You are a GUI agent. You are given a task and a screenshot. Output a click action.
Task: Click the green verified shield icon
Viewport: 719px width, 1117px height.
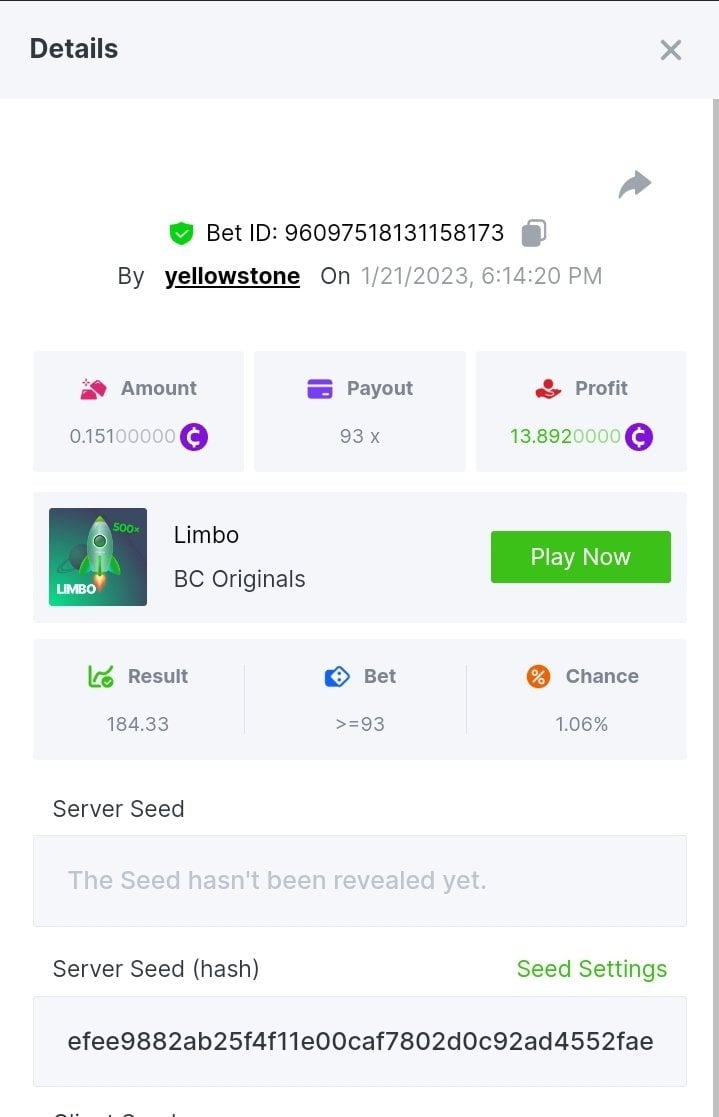click(181, 233)
